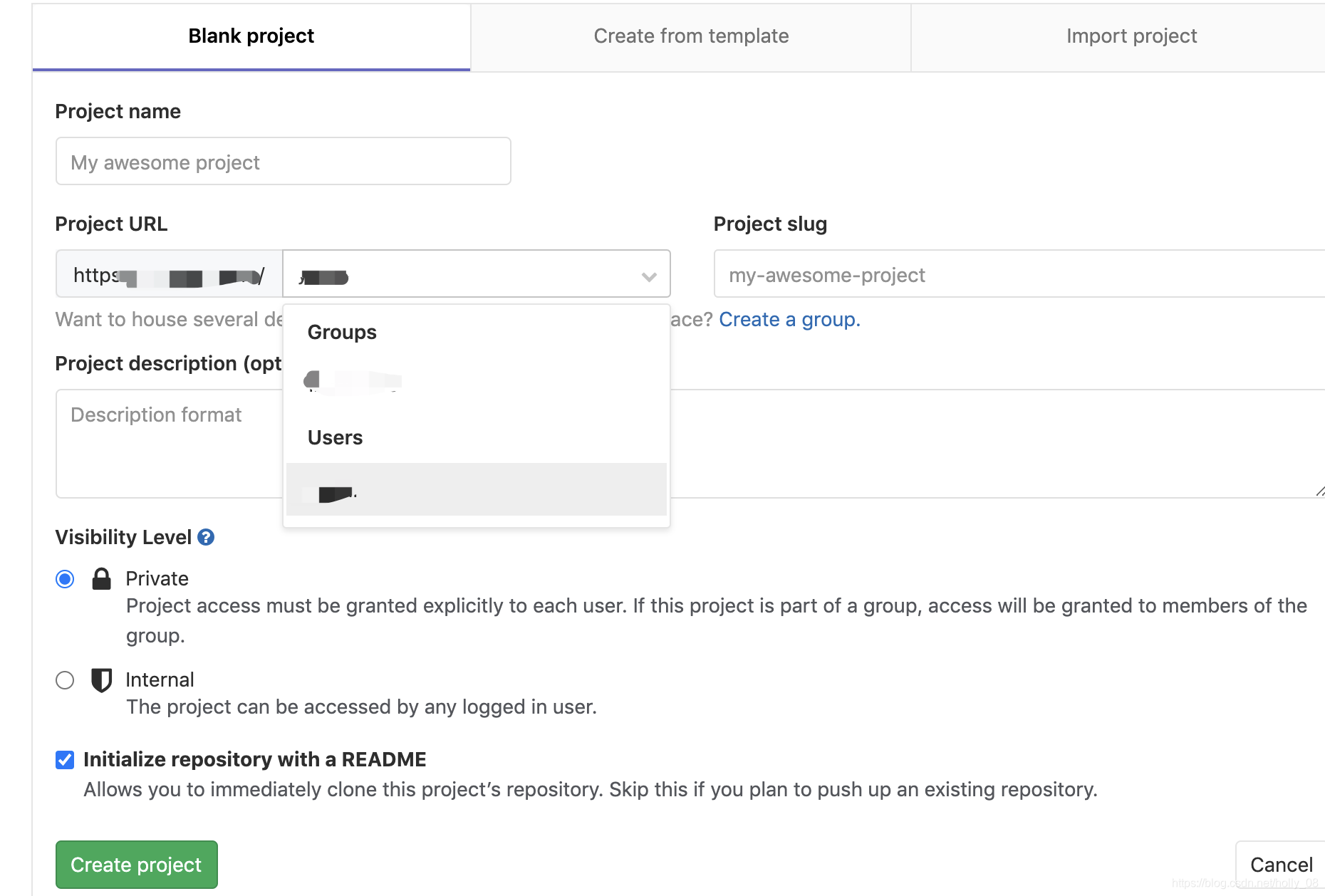Click the Internal shield icon
This screenshot has width=1325, height=896.
(x=102, y=680)
